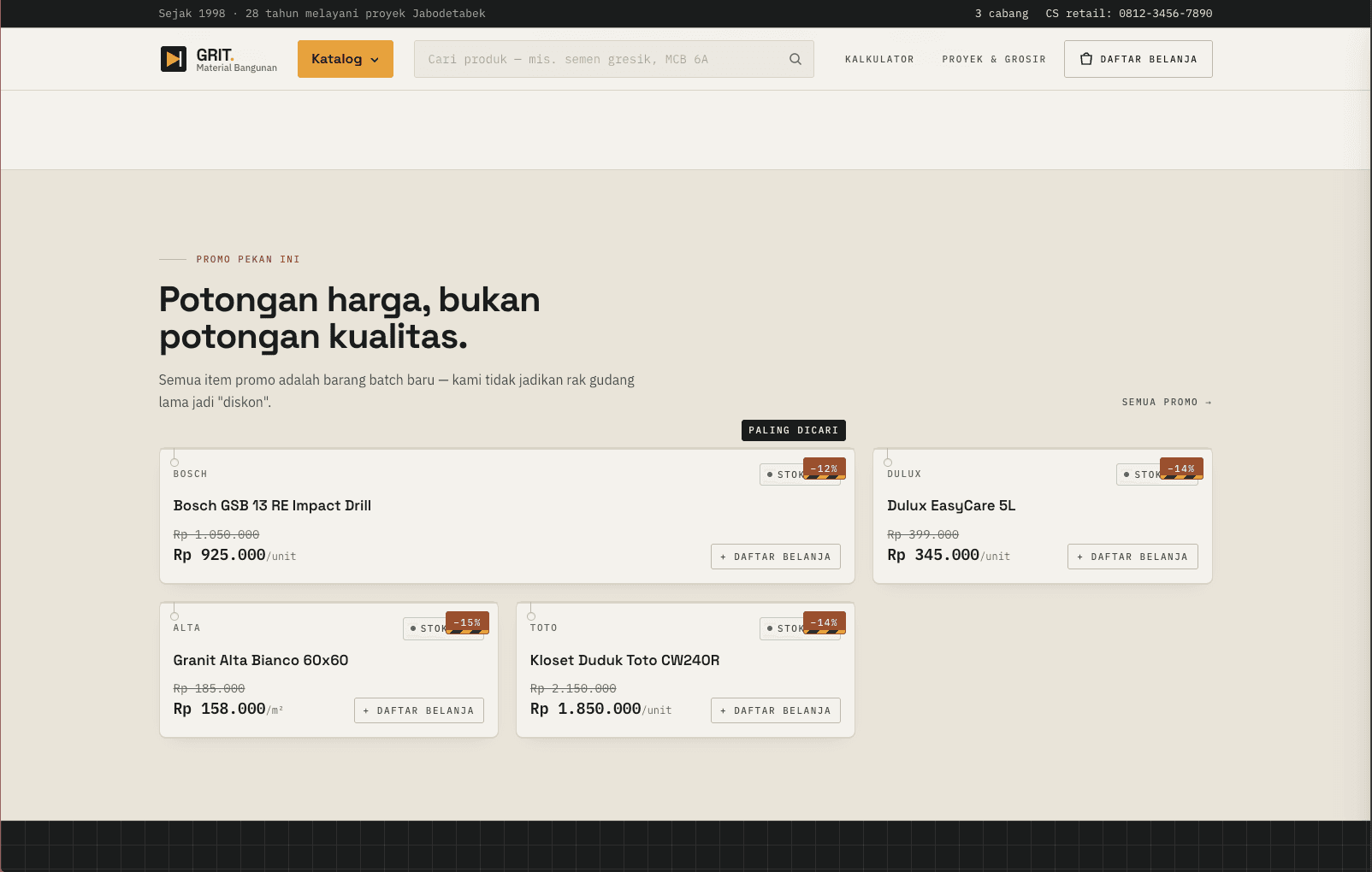The image size is (1372, 872).
Task: Click the shopping bag icon in header
Action: pyautogui.click(x=1086, y=59)
